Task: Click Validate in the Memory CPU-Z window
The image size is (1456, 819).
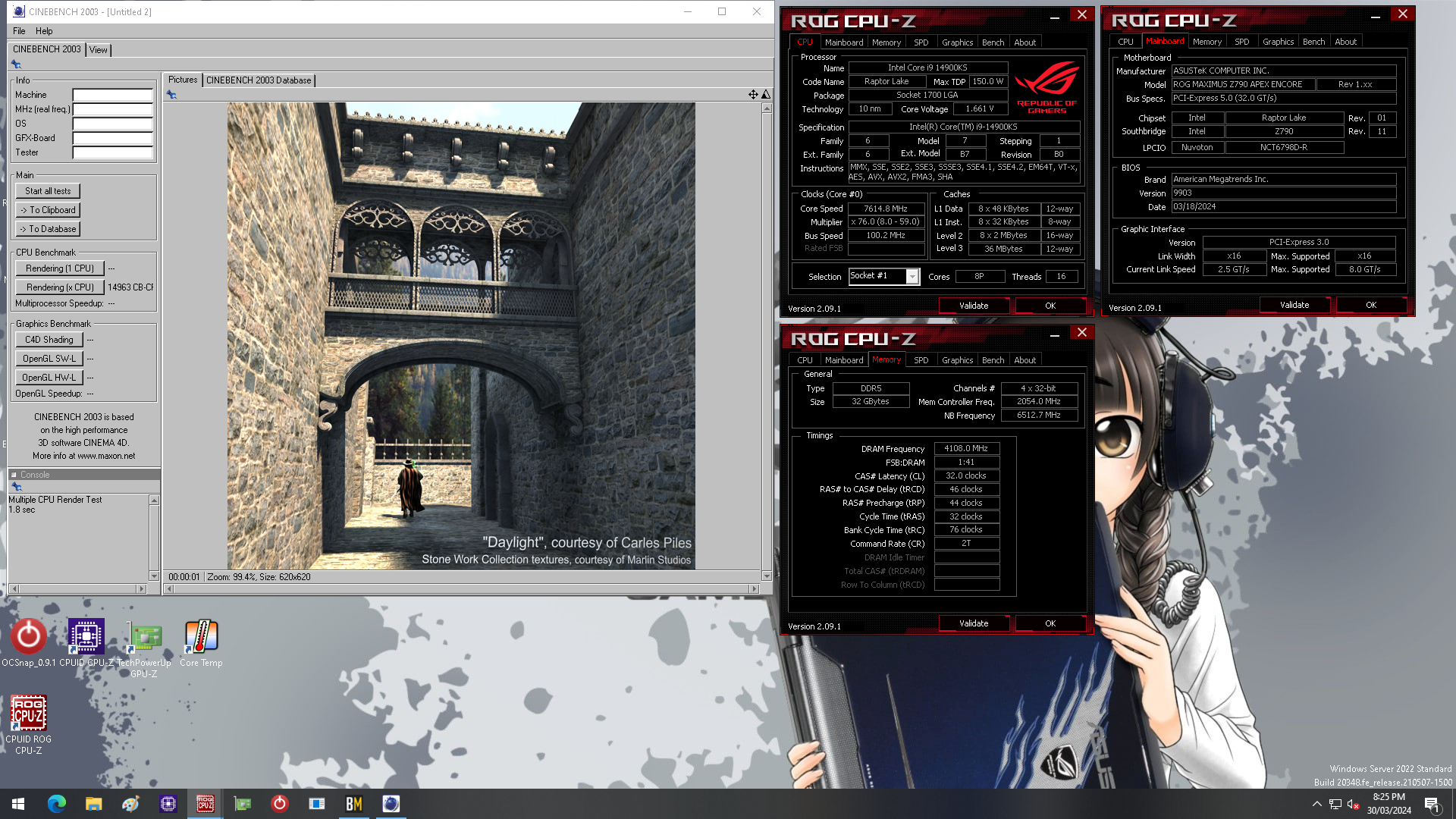Action: pyautogui.click(x=974, y=623)
